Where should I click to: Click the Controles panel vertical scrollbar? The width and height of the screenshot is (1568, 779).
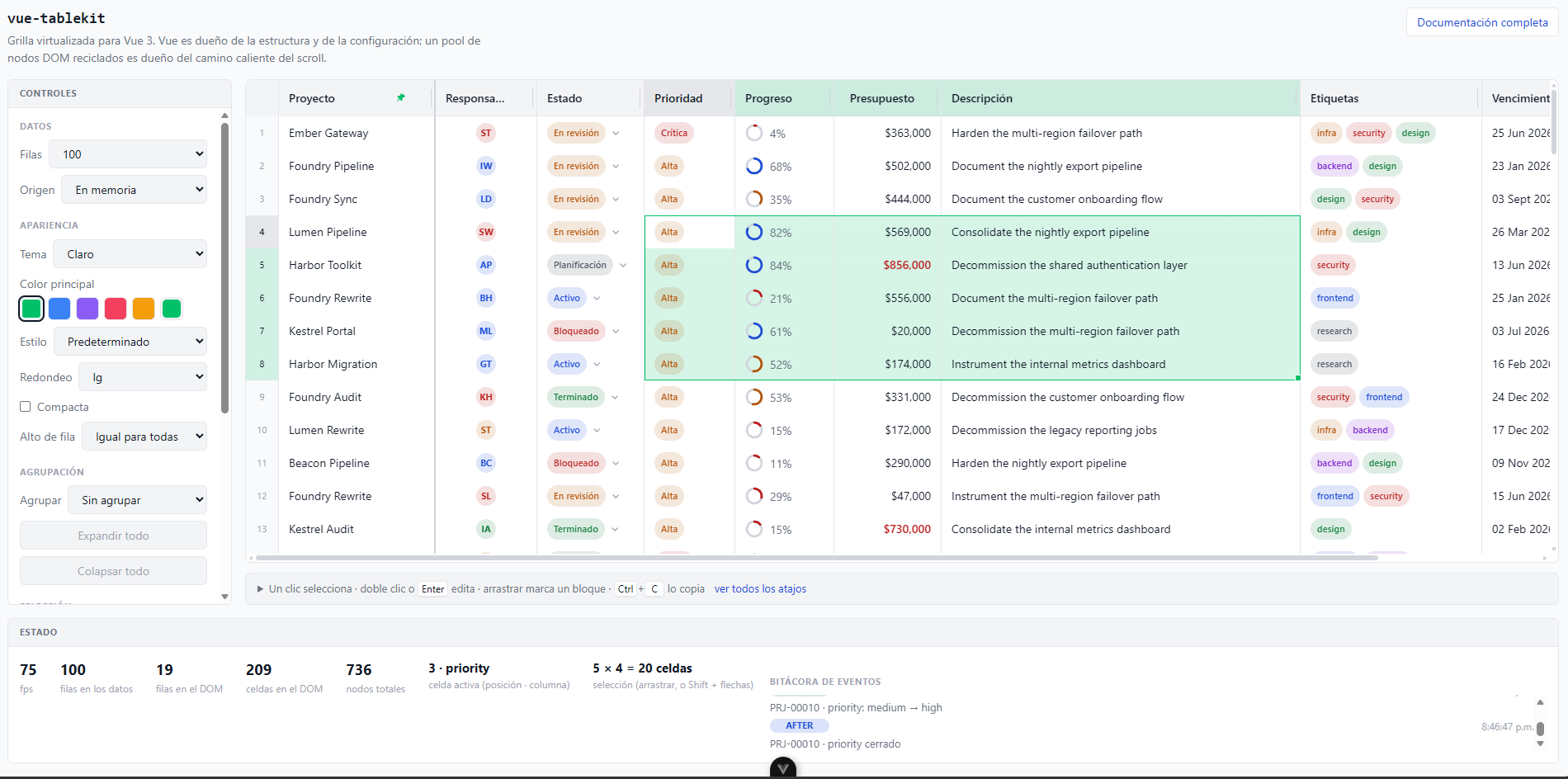point(224,268)
